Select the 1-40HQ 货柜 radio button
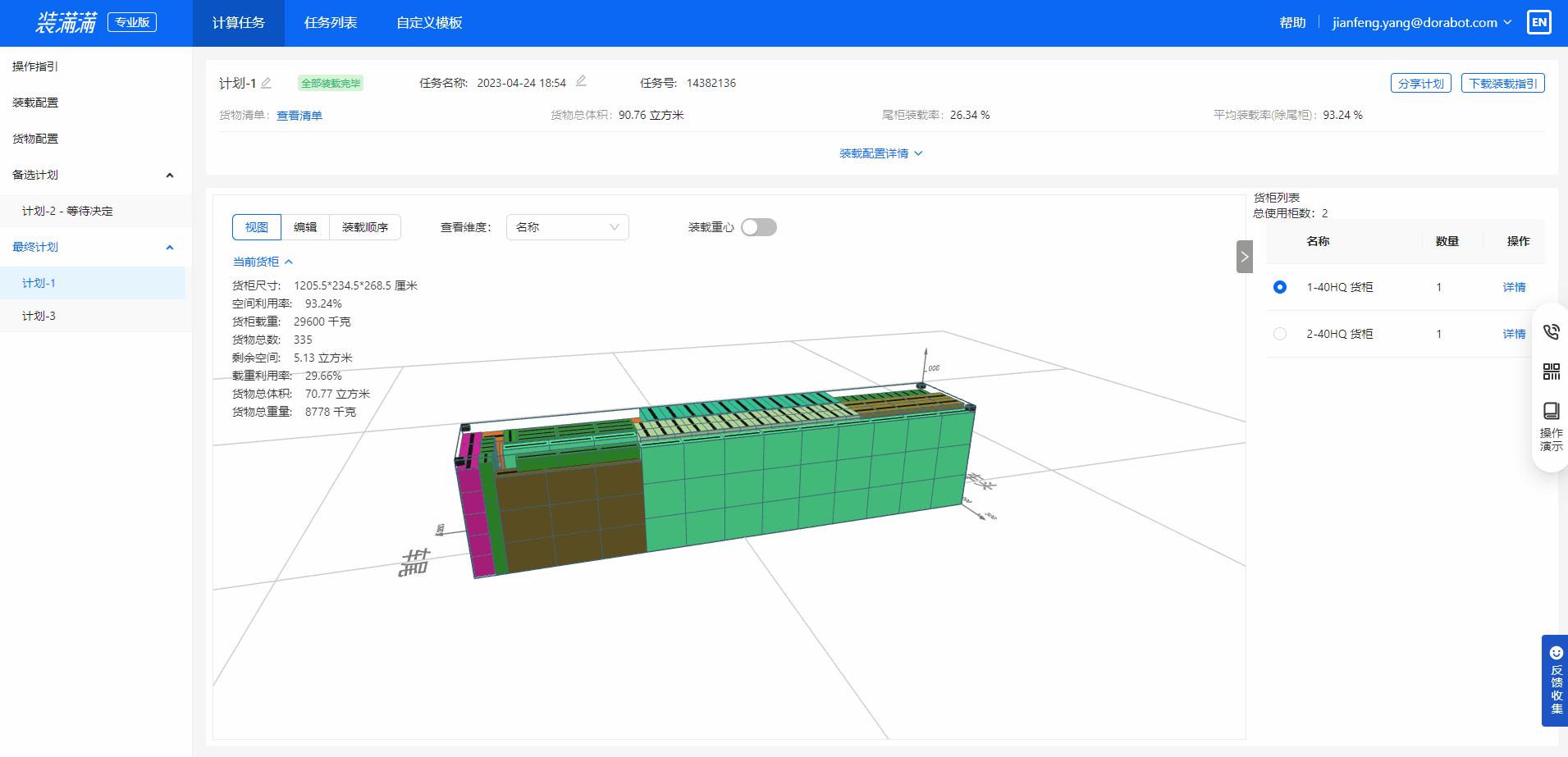This screenshot has height=757, width=1568. click(x=1279, y=287)
